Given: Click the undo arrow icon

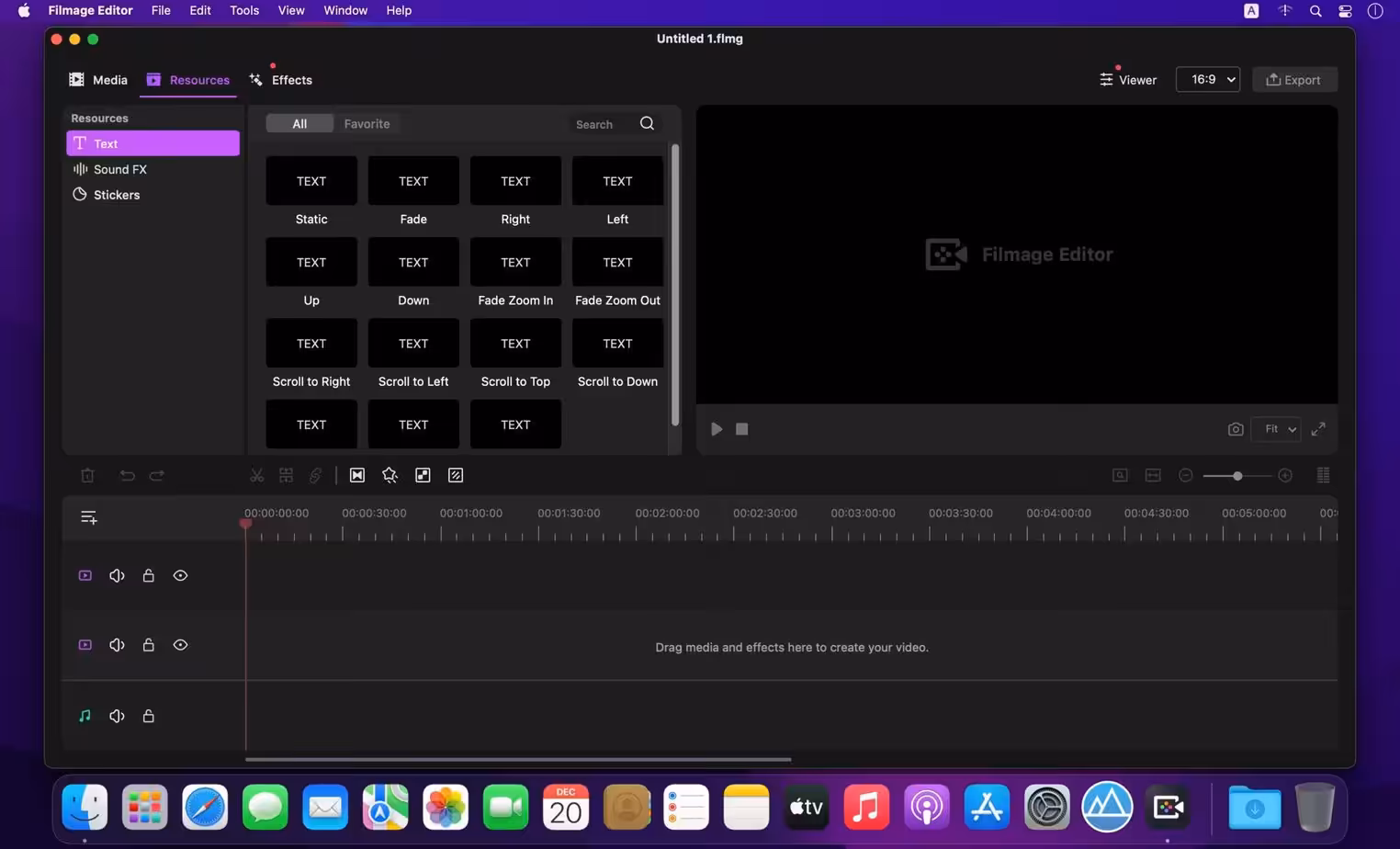Looking at the screenshot, I should [127, 475].
